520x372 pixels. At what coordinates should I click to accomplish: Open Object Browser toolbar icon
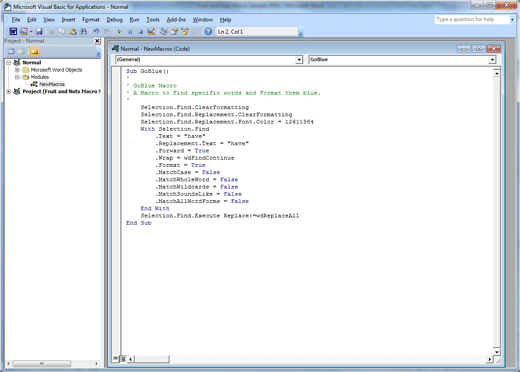(x=185, y=32)
